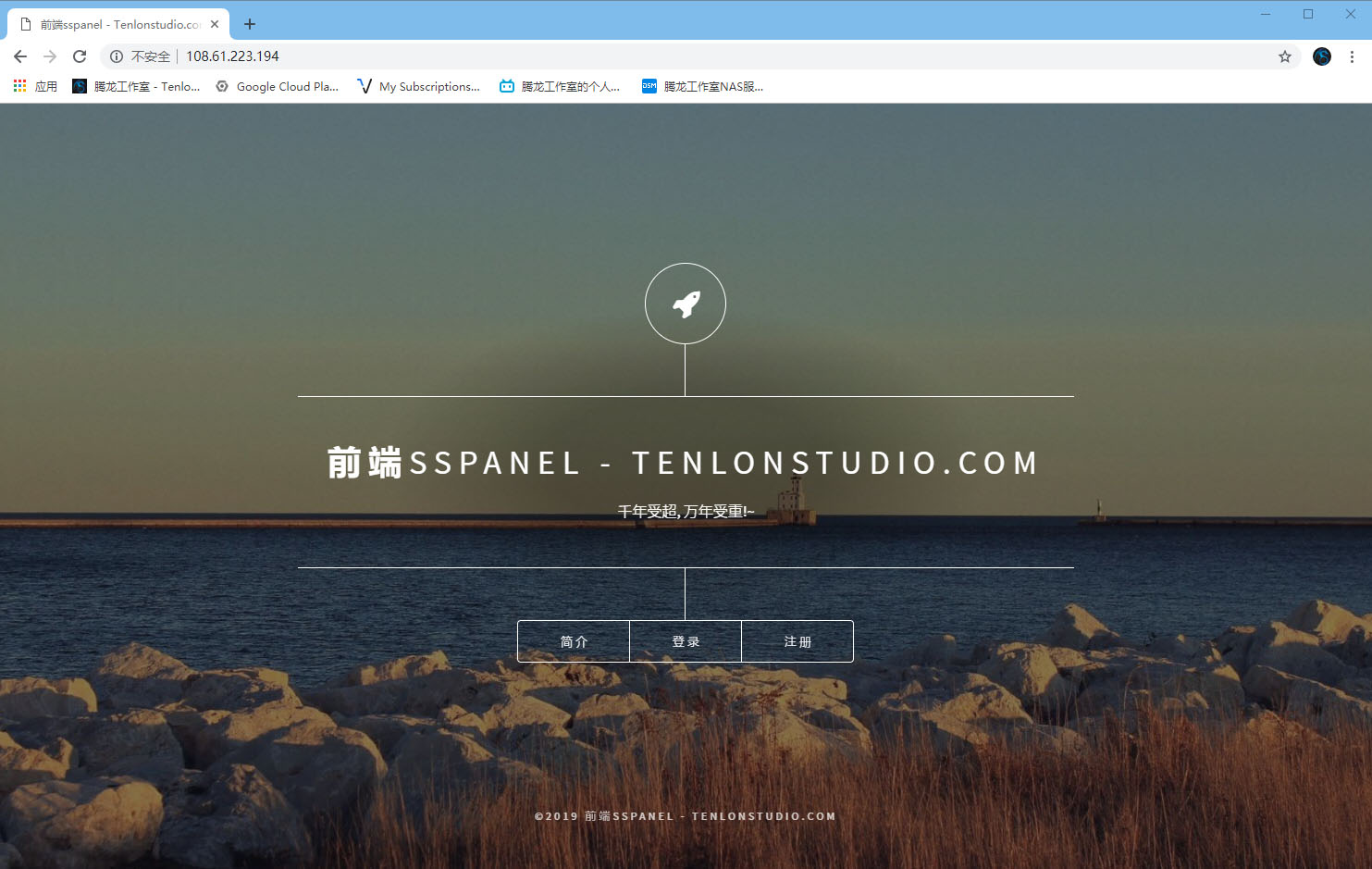This screenshot has width=1372, height=869.
Task: Open the 腾龙工作室的个人... bookmark
Action: 559,86
